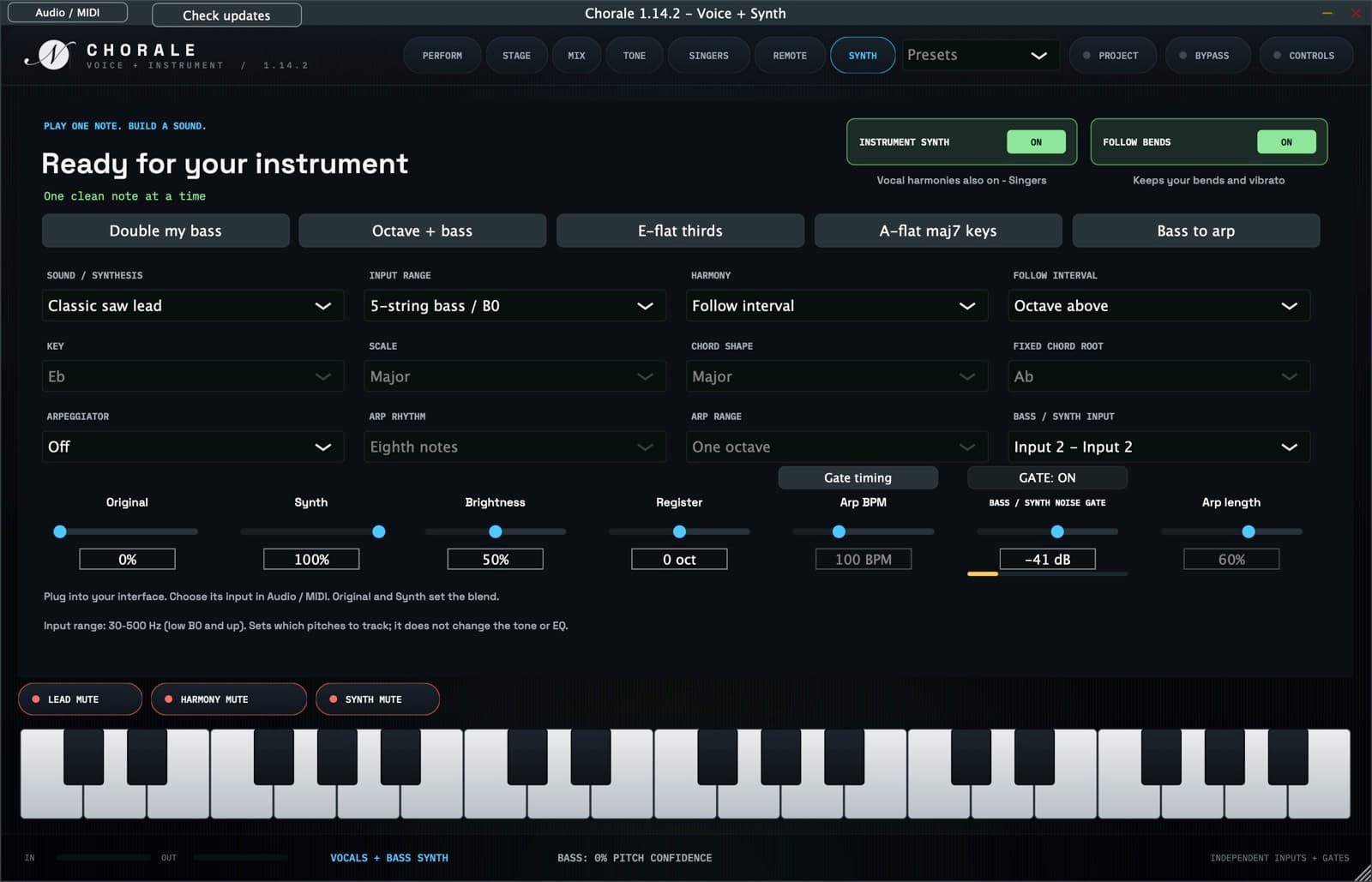Click the -41 dB value field
Image resolution: width=1372 pixels, height=882 pixels.
1047,559
